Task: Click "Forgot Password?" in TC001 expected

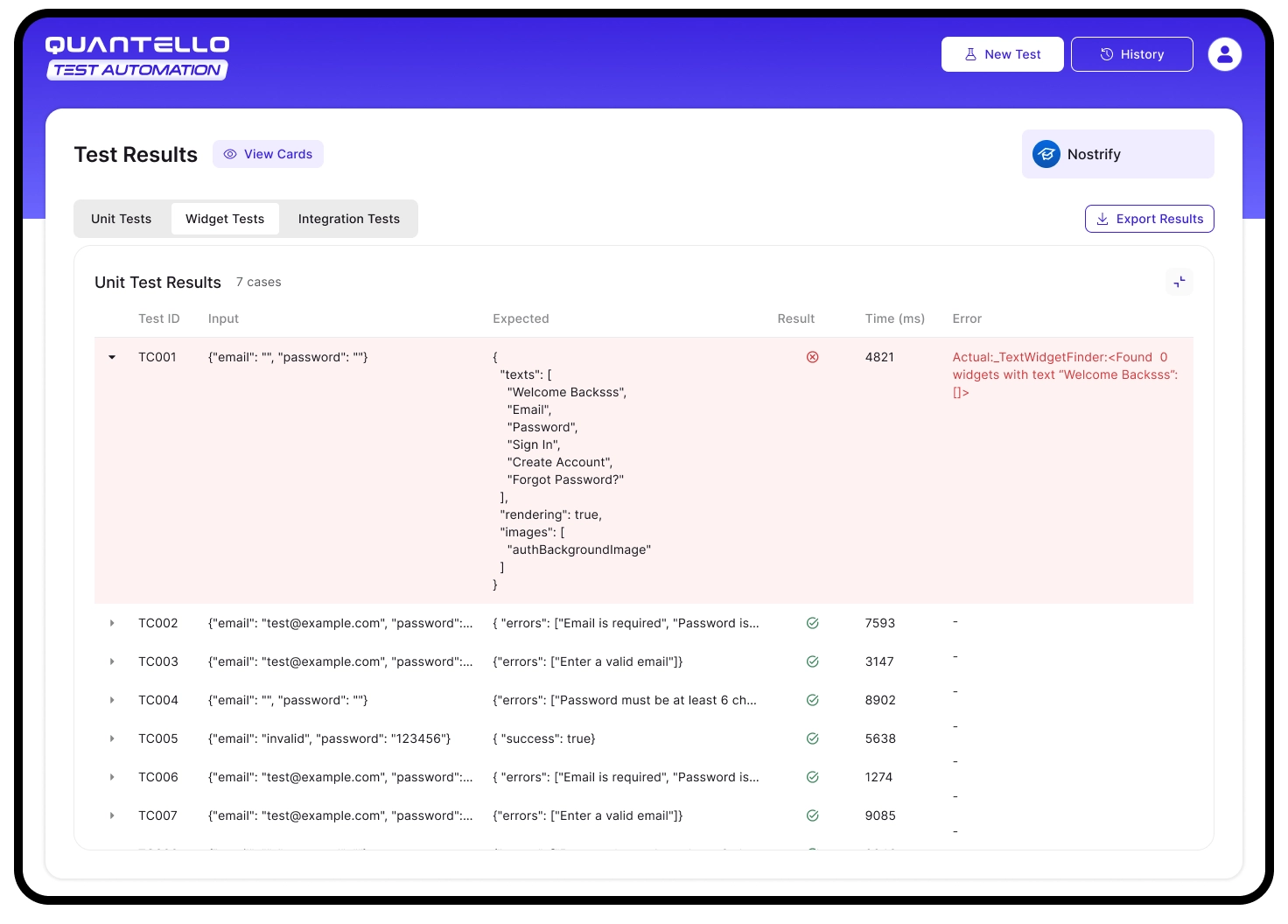Action: coord(565,479)
